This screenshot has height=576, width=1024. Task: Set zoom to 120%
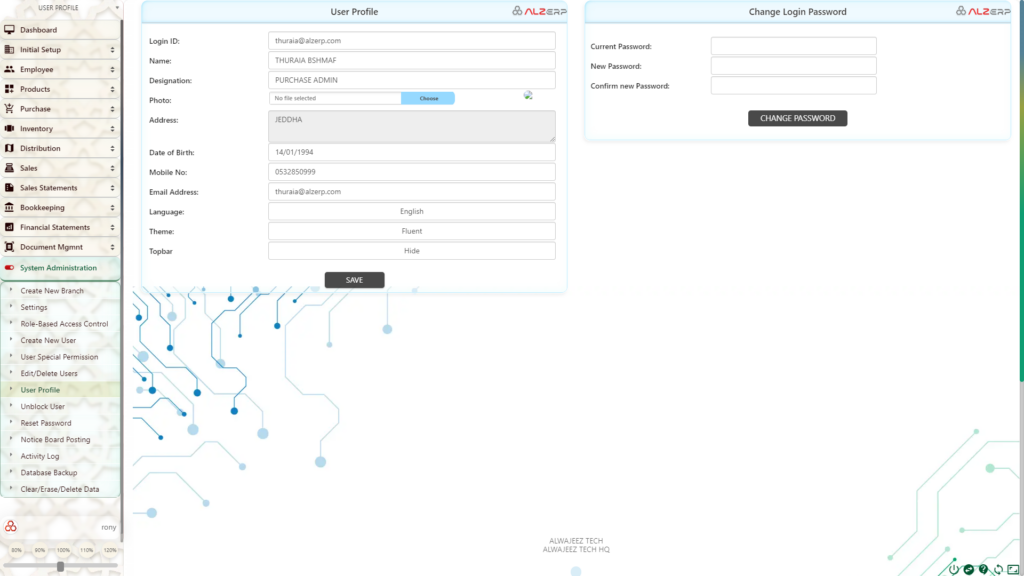110,550
